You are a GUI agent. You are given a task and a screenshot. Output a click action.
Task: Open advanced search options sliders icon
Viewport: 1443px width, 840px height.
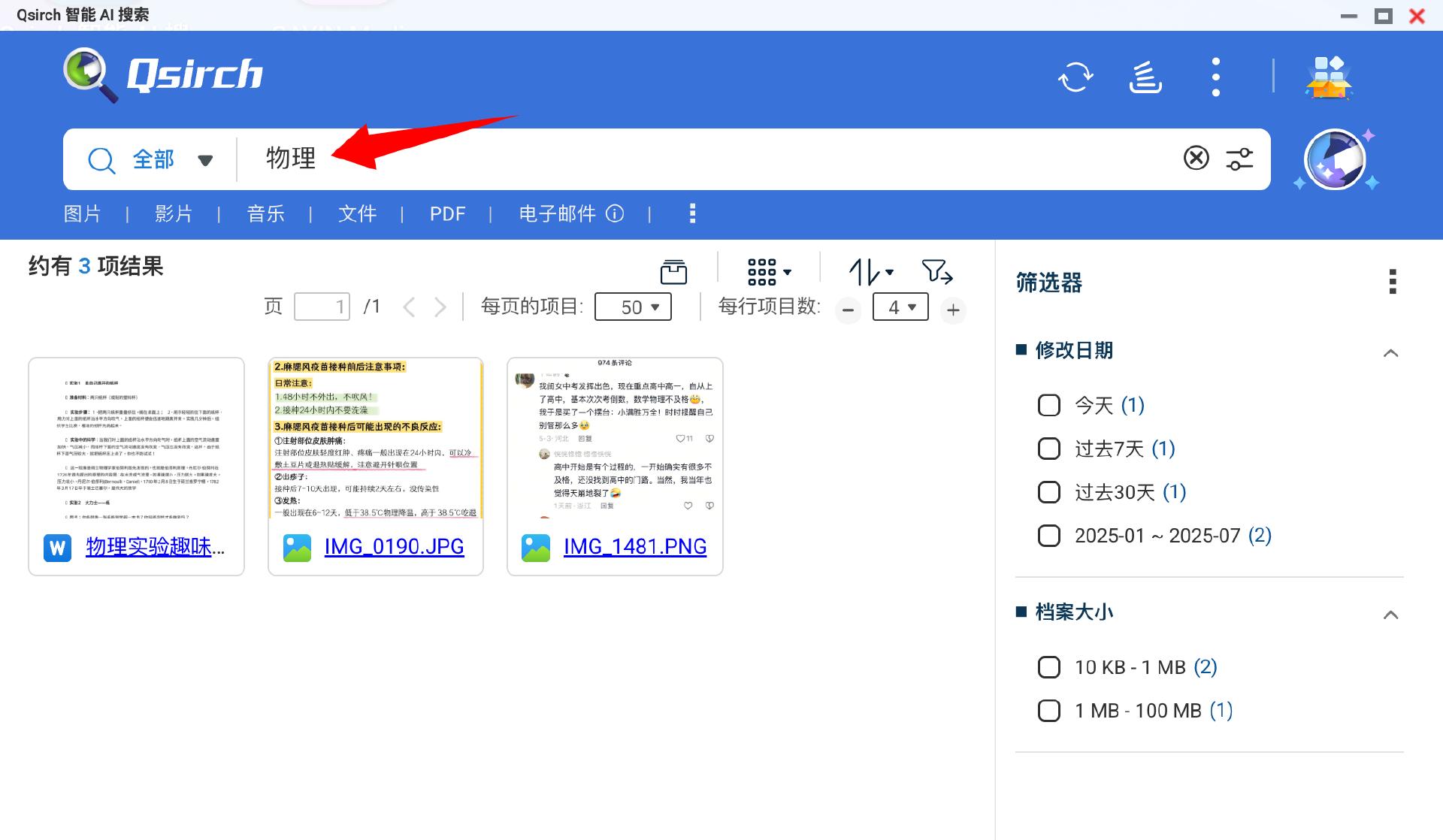pyautogui.click(x=1239, y=159)
